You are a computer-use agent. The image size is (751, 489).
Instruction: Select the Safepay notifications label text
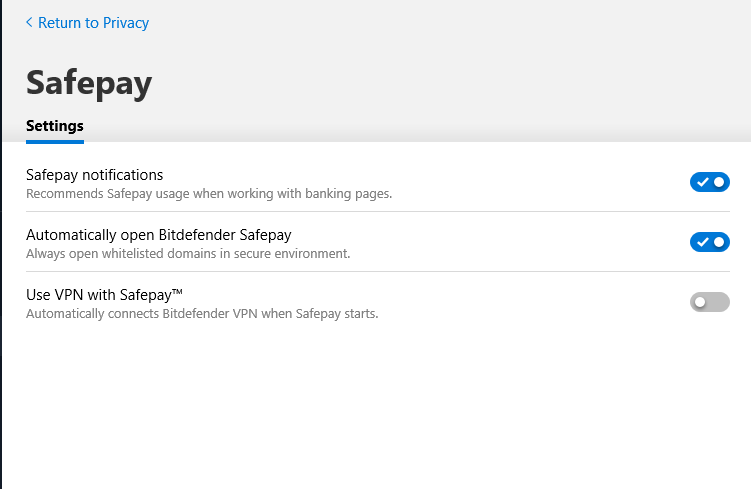tap(94, 175)
